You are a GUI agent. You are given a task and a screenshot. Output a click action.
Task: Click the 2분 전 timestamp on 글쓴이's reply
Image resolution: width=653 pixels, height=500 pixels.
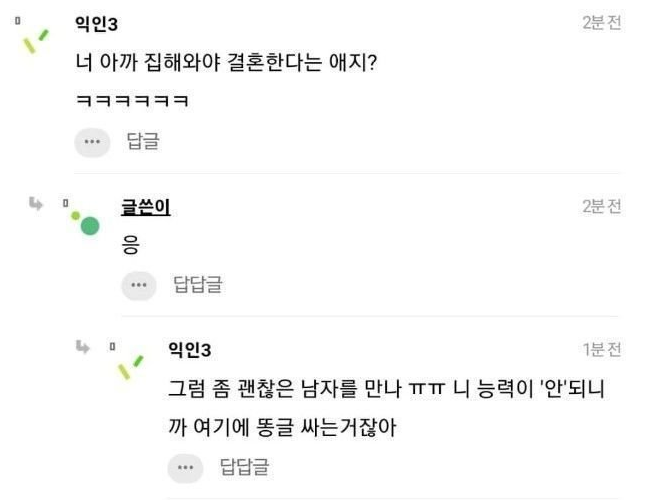(601, 207)
